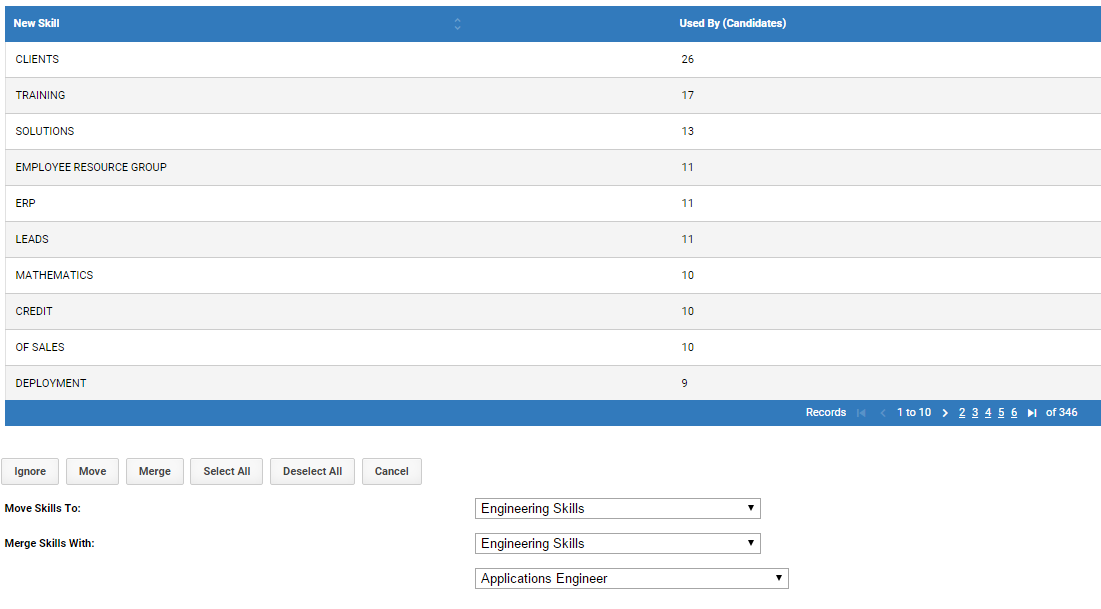Screen dimensions: 1101x609
Task: Click the Ignore button
Action: (x=30, y=471)
